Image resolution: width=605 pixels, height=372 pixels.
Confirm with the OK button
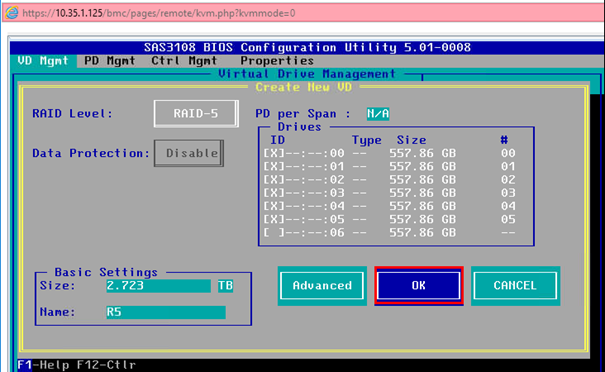(419, 286)
